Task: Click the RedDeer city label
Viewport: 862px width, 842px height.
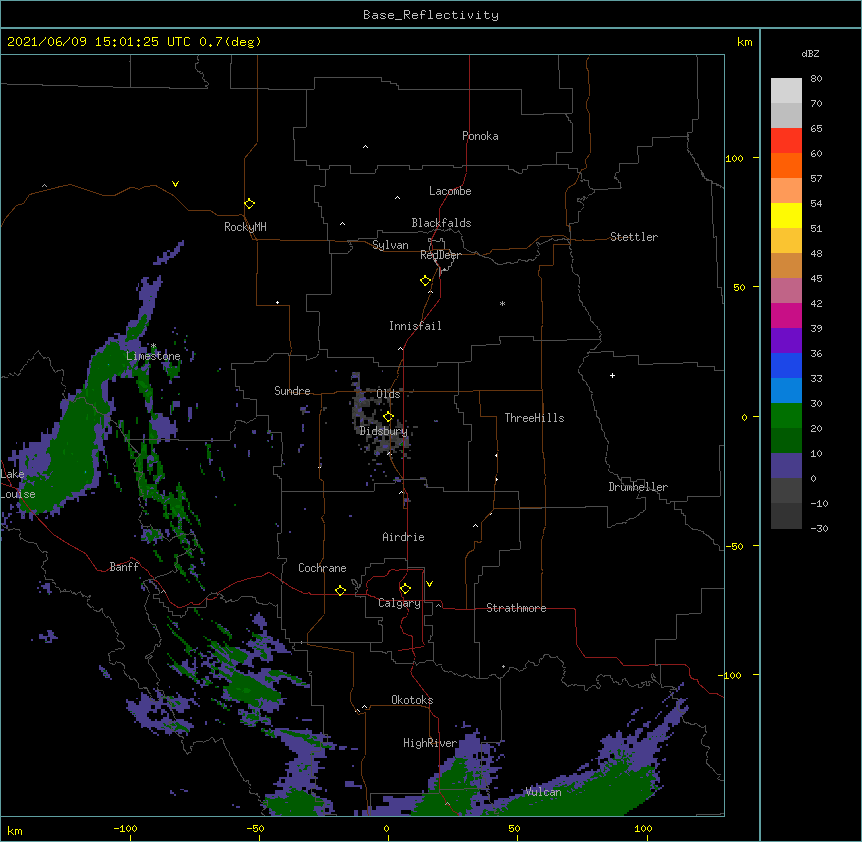Action: (x=440, y=255)
